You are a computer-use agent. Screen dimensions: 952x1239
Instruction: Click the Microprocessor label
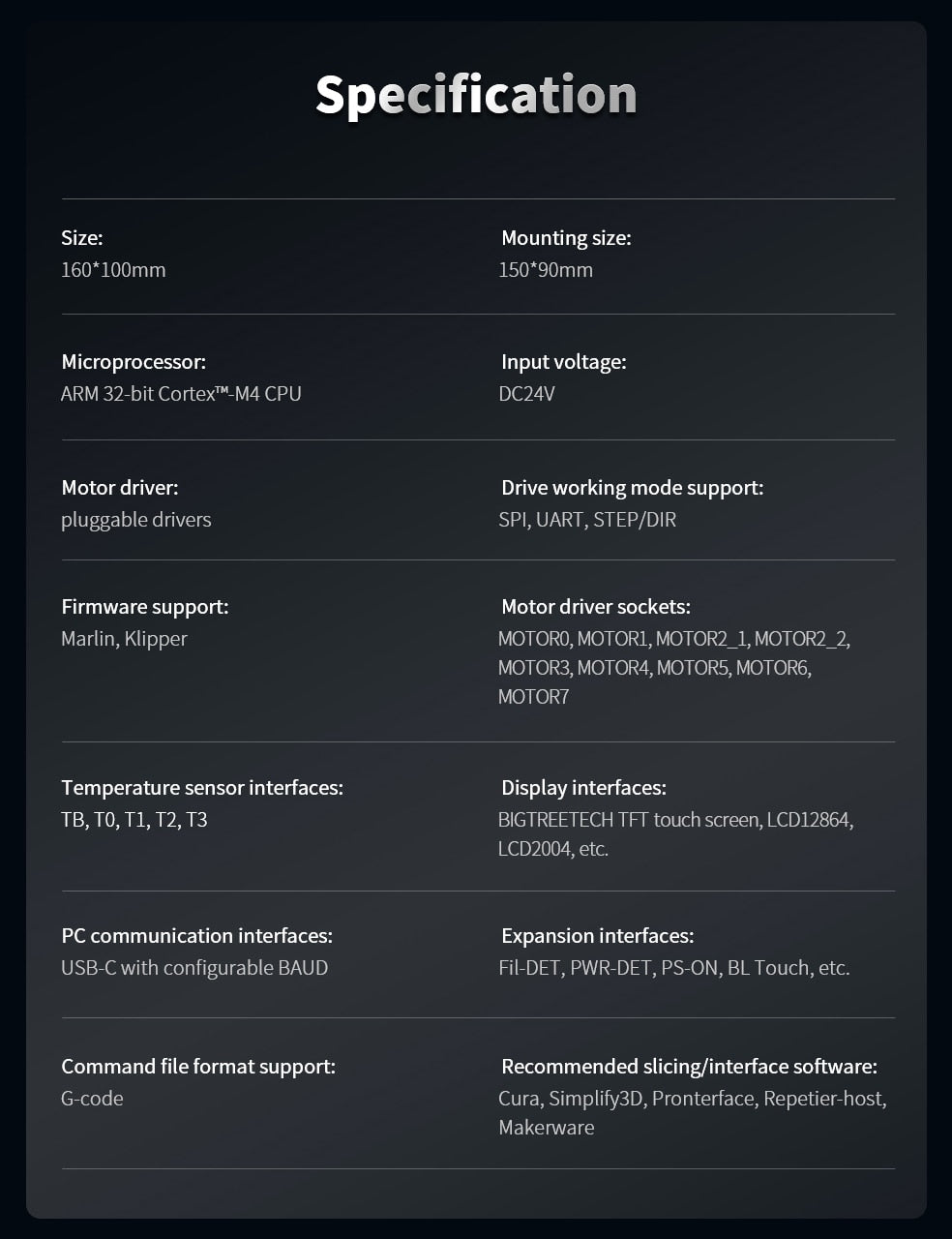click(134, 362)
